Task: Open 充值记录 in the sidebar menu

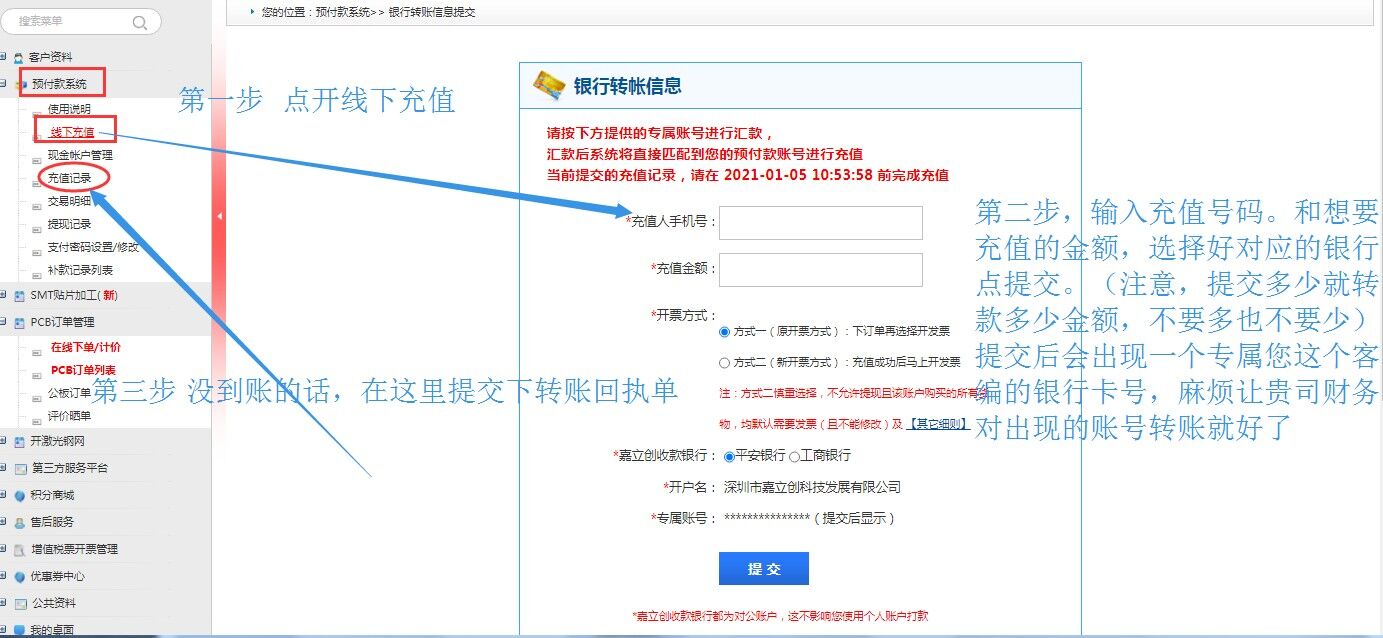Action: tap(70, 178)
